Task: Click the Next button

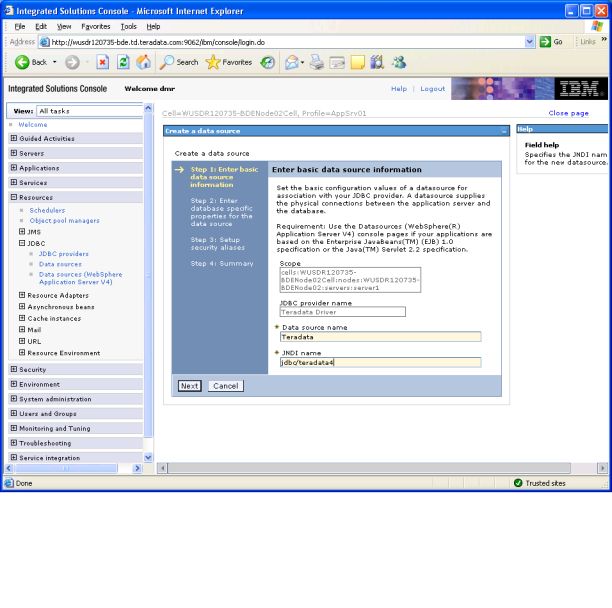Action: 189,386
